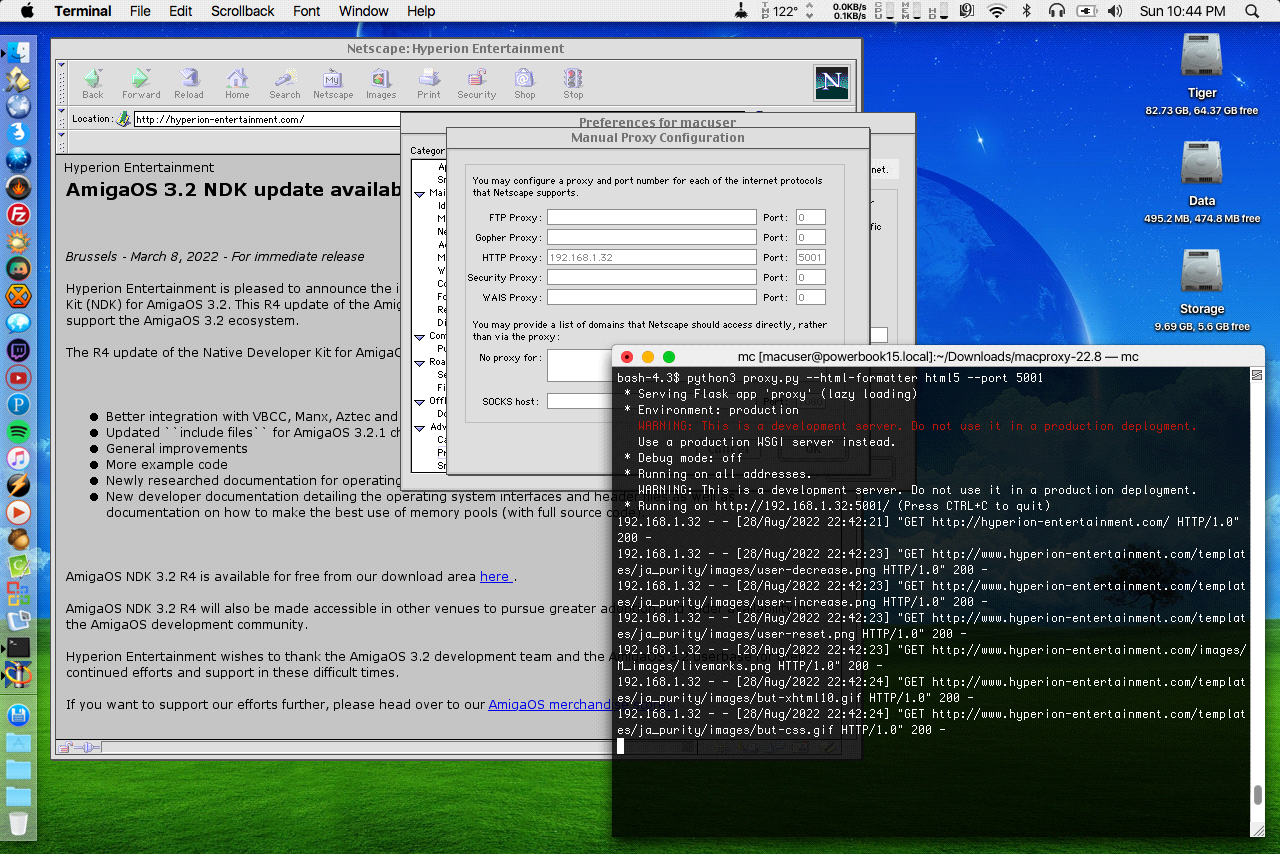Click the Netscape N logo throbber
The height and width of the screenshot is (854, 1280).
pos(831,82)
